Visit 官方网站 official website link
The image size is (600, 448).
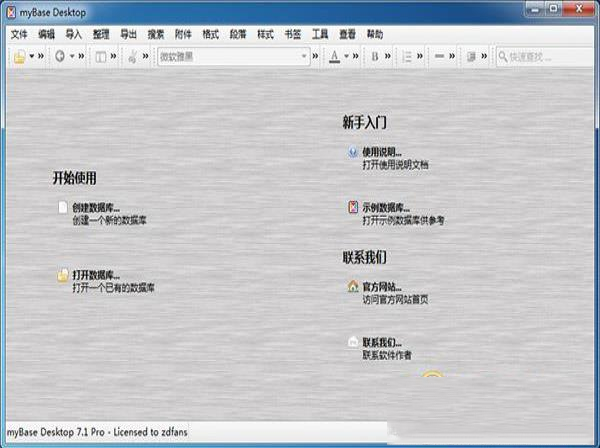[x=382, y=286]
